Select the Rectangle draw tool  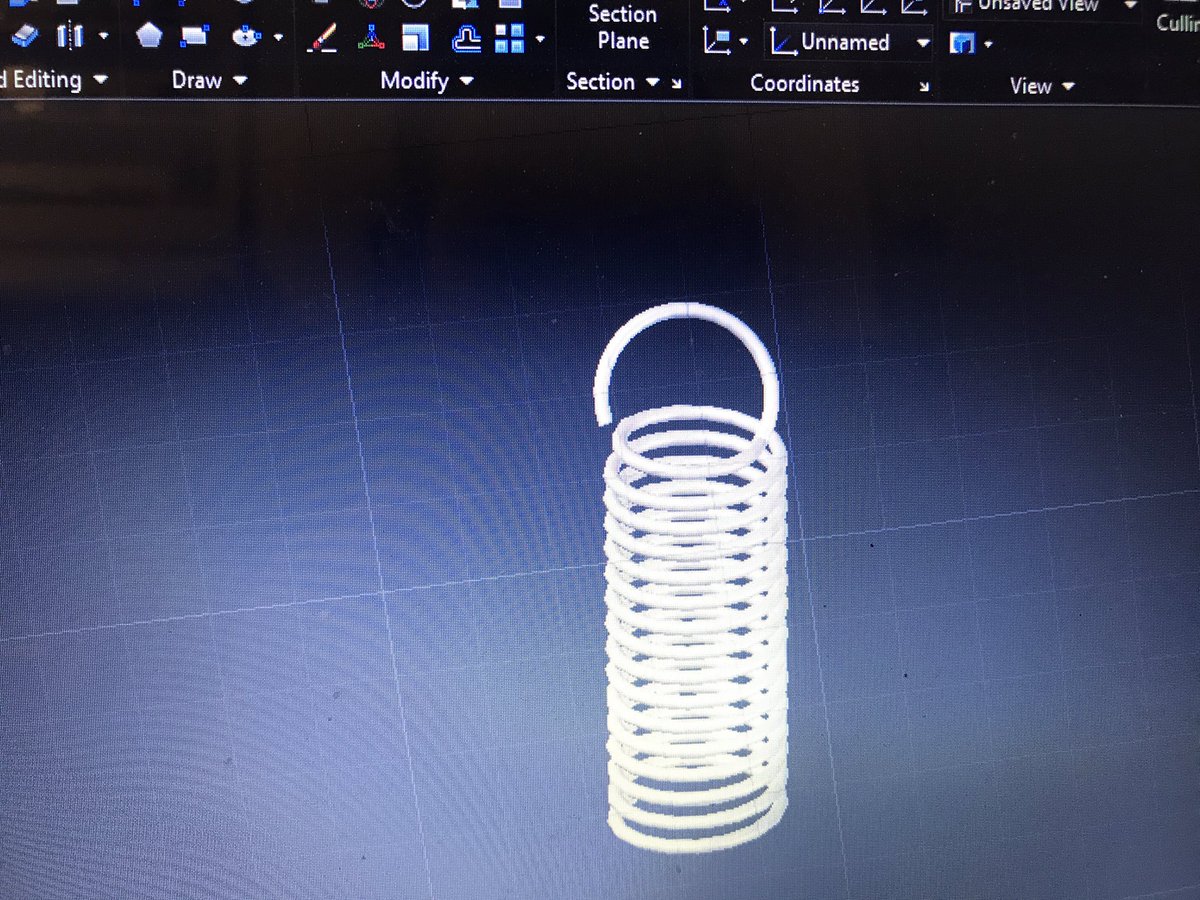click(x=195, y=37)
